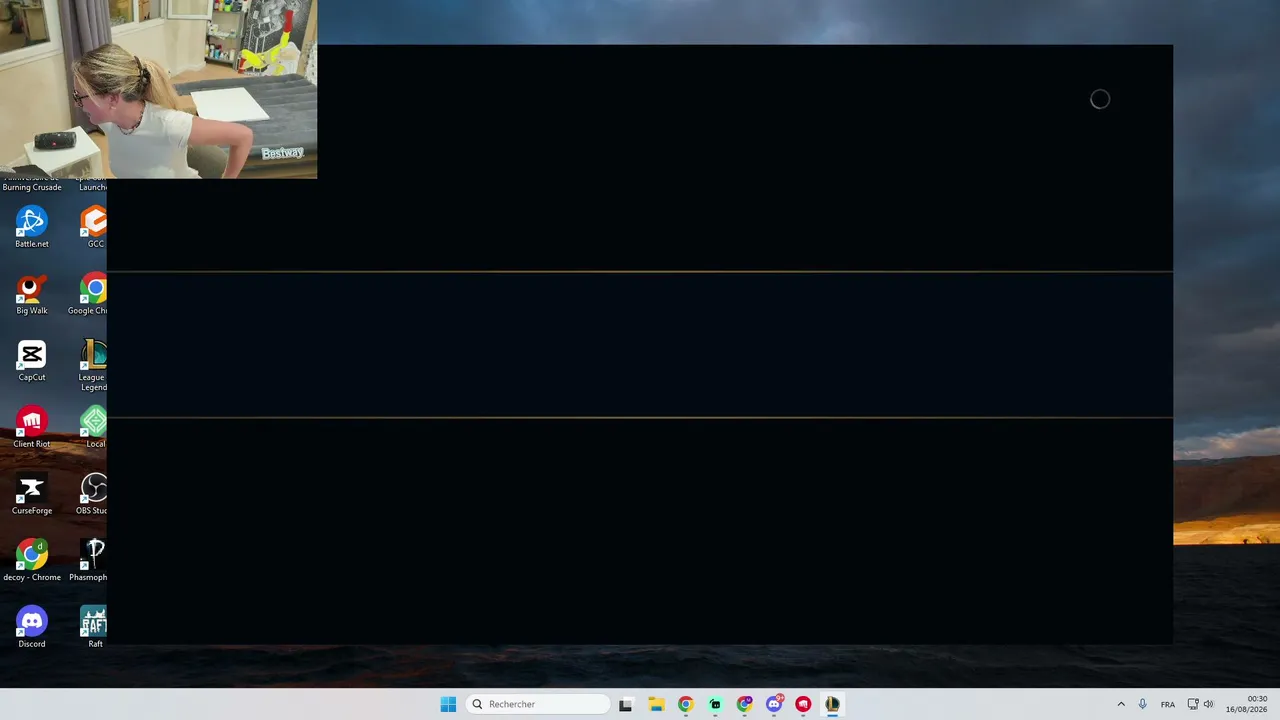
Task: Switch to the Chrome profile window on taskbar
Action: pos(744,704)
